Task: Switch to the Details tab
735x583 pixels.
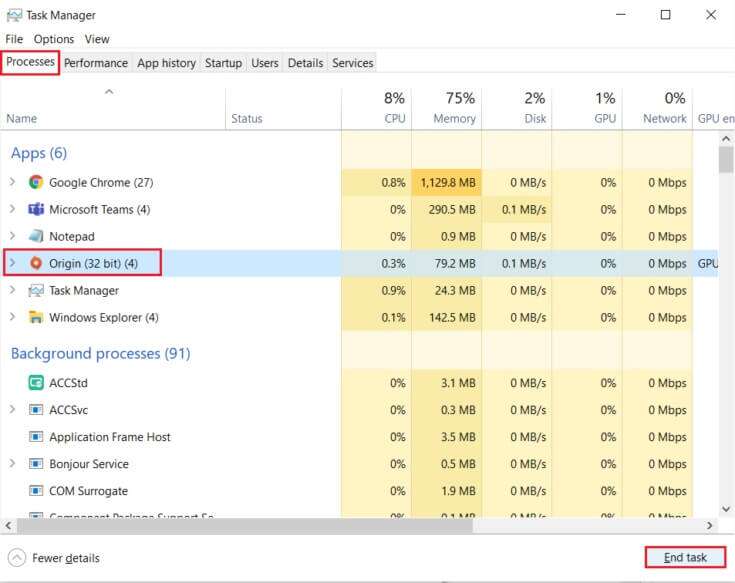Action: point(305,63)
